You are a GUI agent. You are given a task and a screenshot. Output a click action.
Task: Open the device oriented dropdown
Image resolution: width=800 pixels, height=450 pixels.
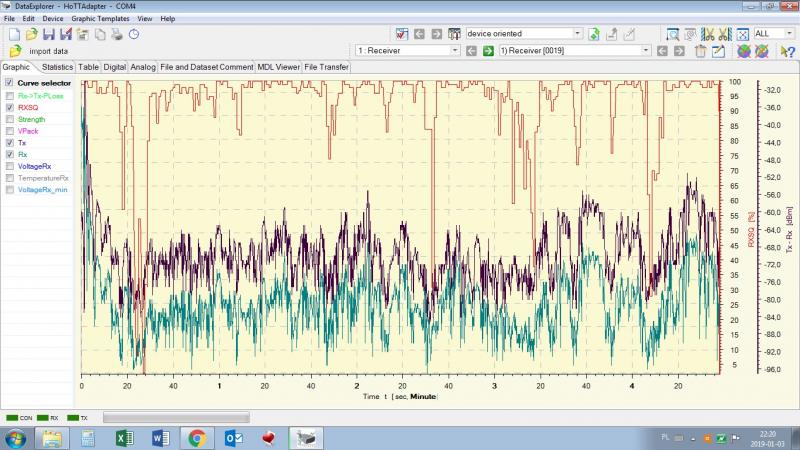tap(576, 34)
